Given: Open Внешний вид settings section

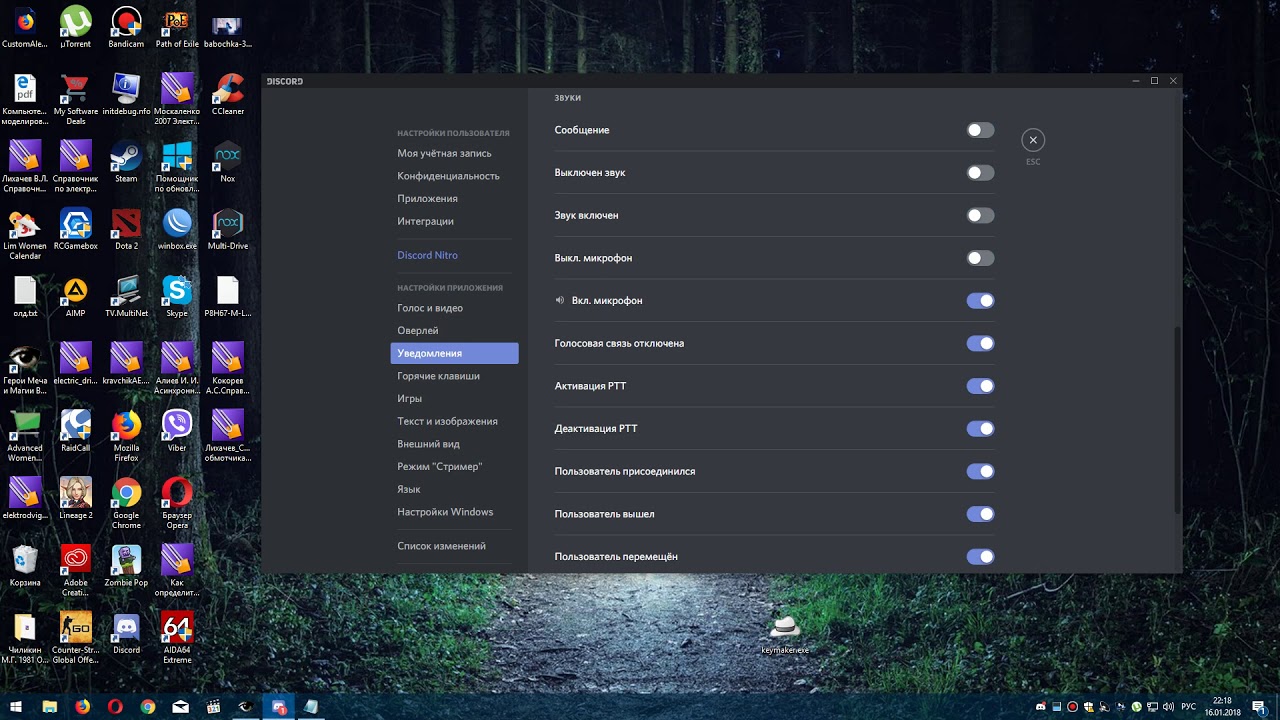Looking at the screenshot, I should tap(454, 444).
